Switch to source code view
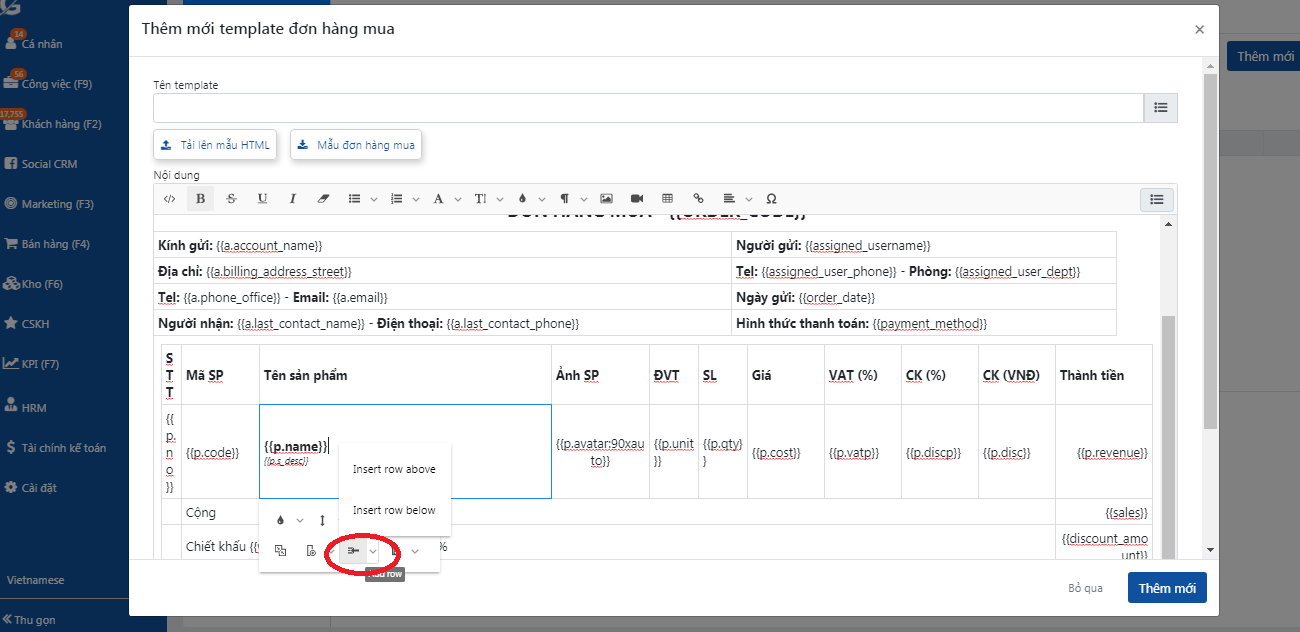 (170, 199)
